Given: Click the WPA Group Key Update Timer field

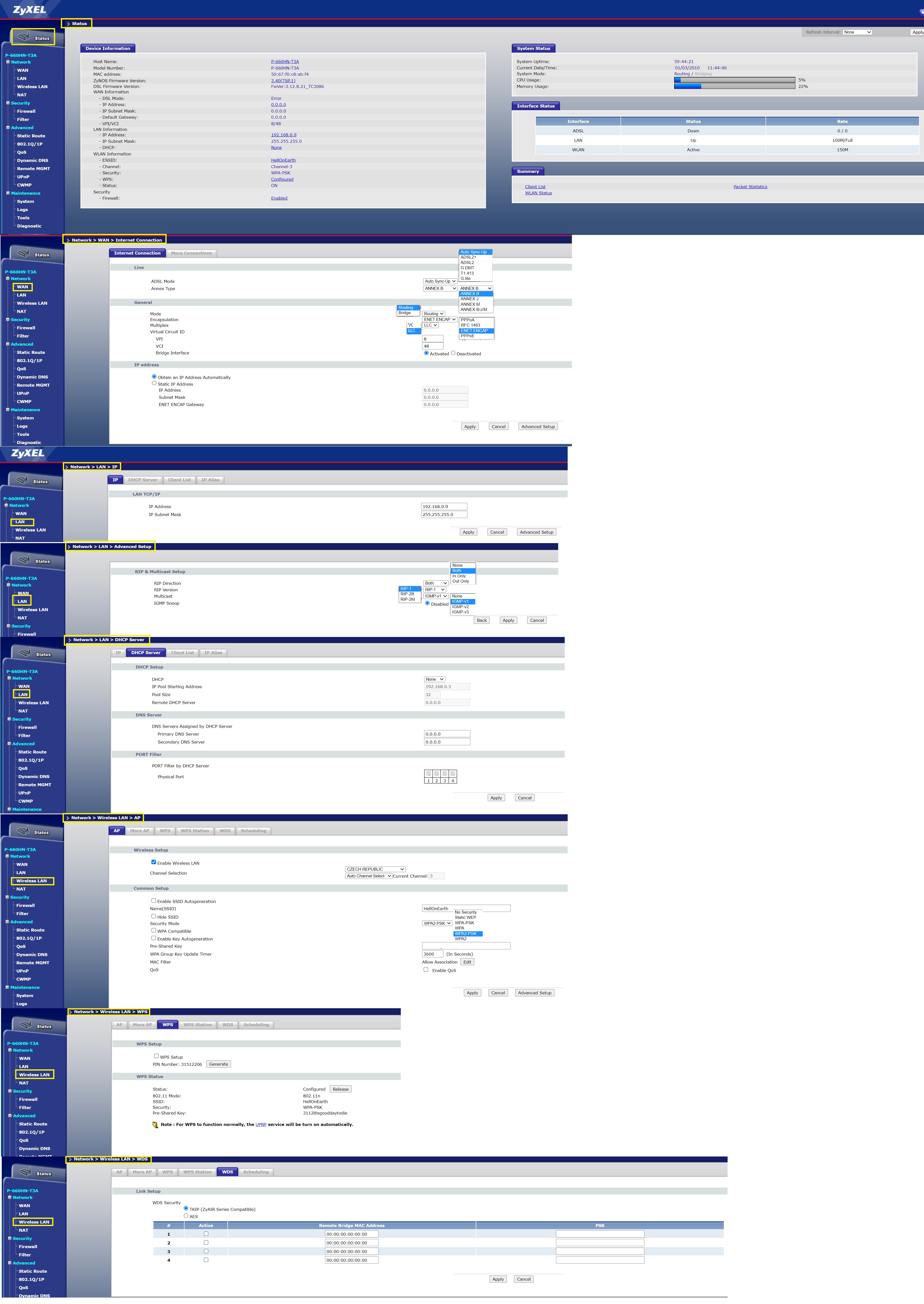Looking at the screenshot, I should click(x=432, y=954).
